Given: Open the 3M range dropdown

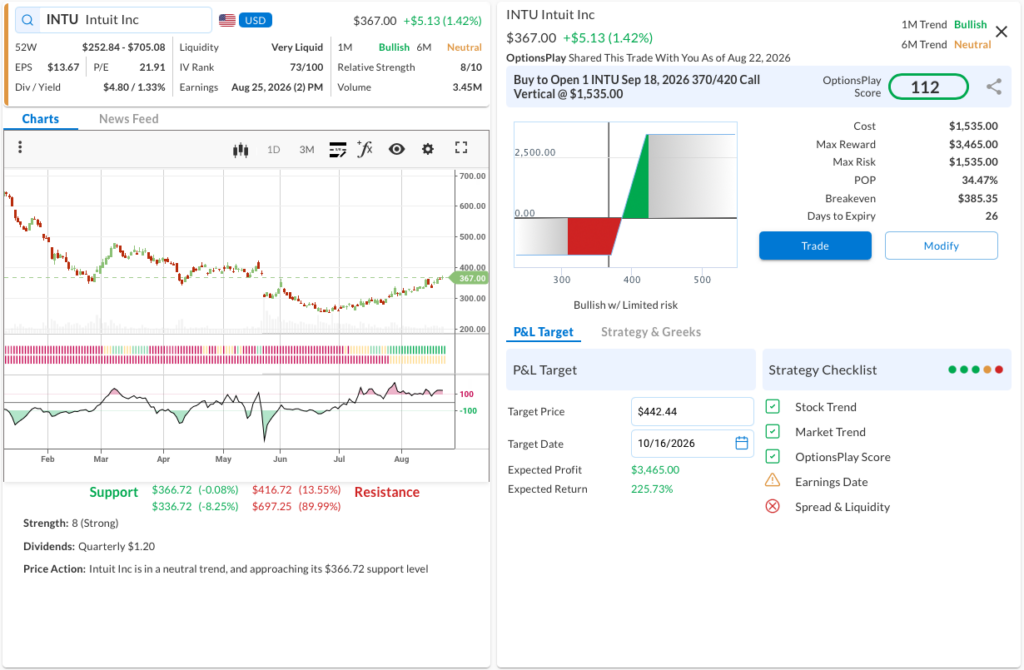Looking at the screenshot, I should pyautogui.click(x=307, y=150).
